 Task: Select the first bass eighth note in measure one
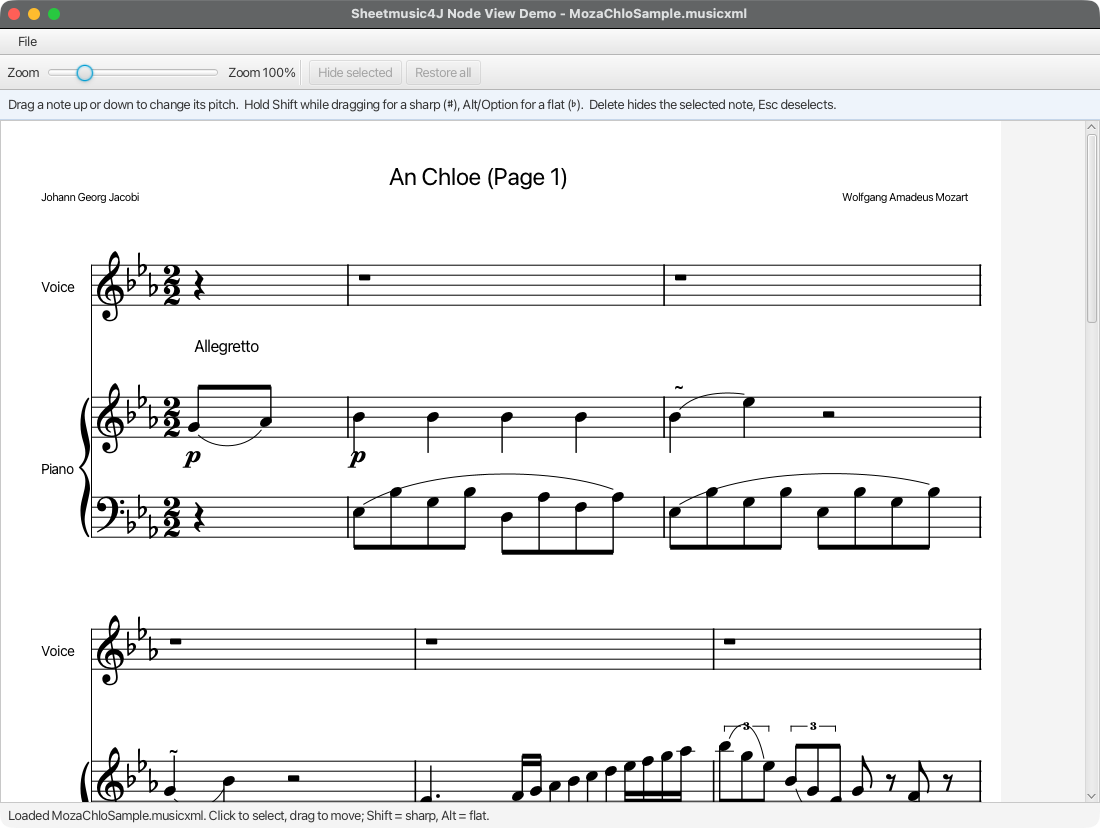click(x=359, y=512)
